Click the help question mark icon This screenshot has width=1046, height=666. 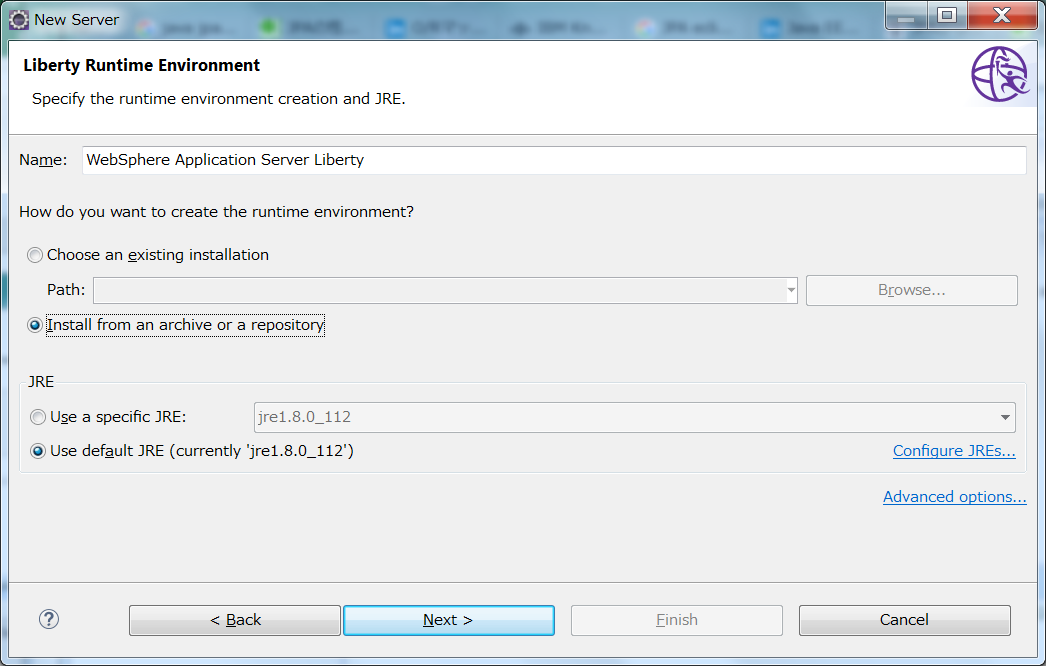[x=48, y=619]
